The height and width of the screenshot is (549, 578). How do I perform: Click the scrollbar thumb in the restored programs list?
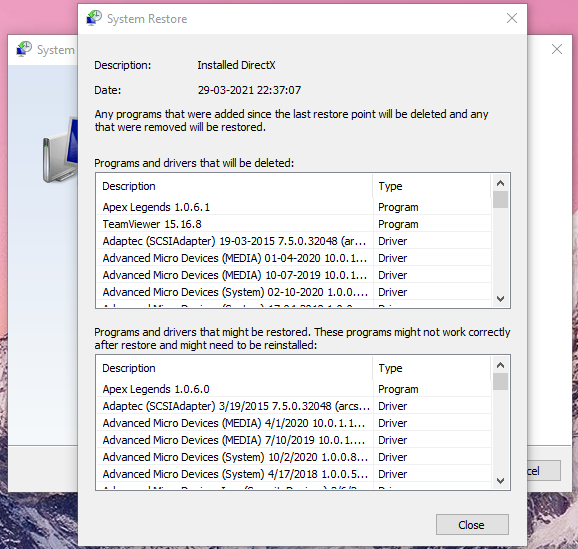(x=500, y=382)
